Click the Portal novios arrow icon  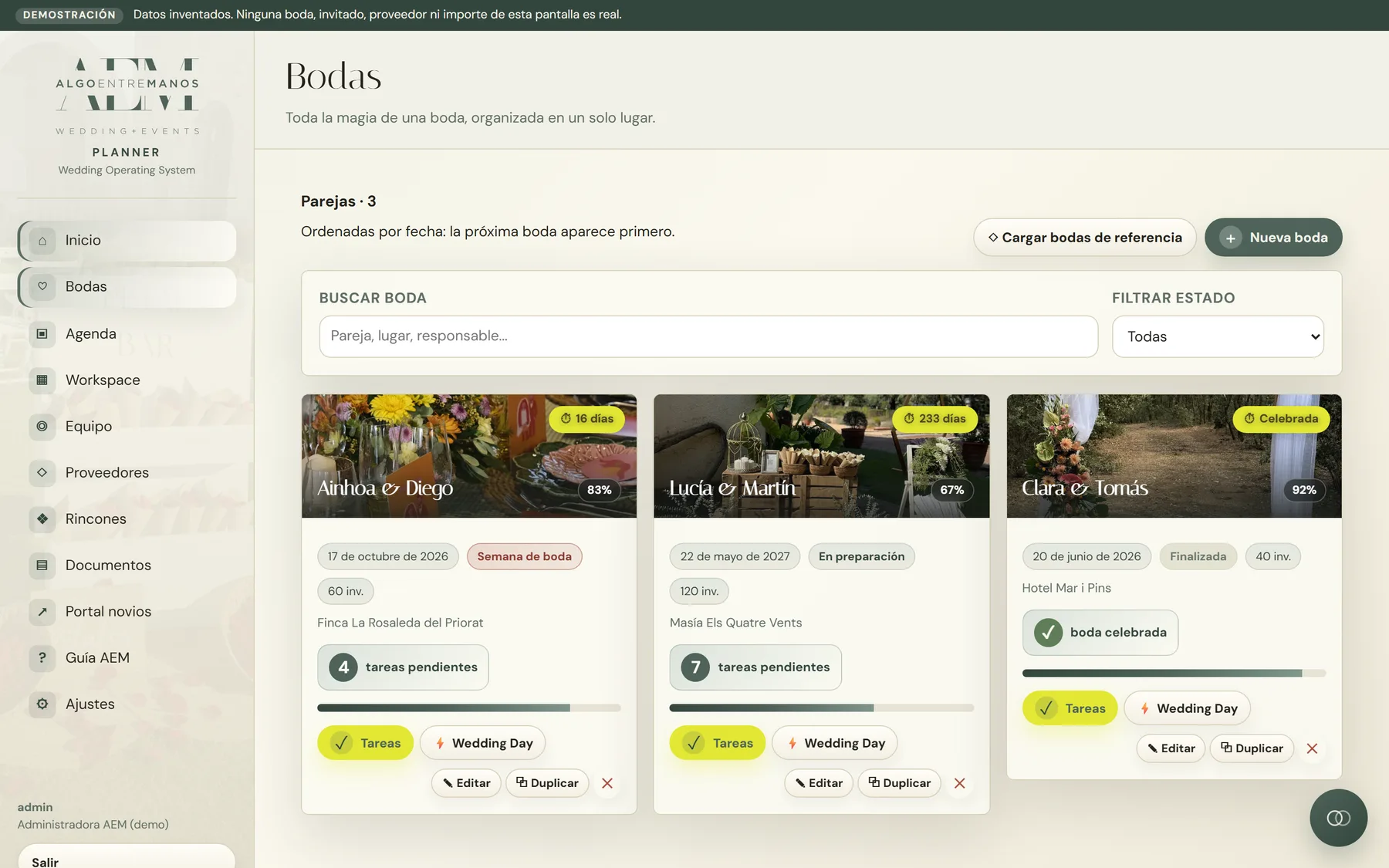click(42, 611)
